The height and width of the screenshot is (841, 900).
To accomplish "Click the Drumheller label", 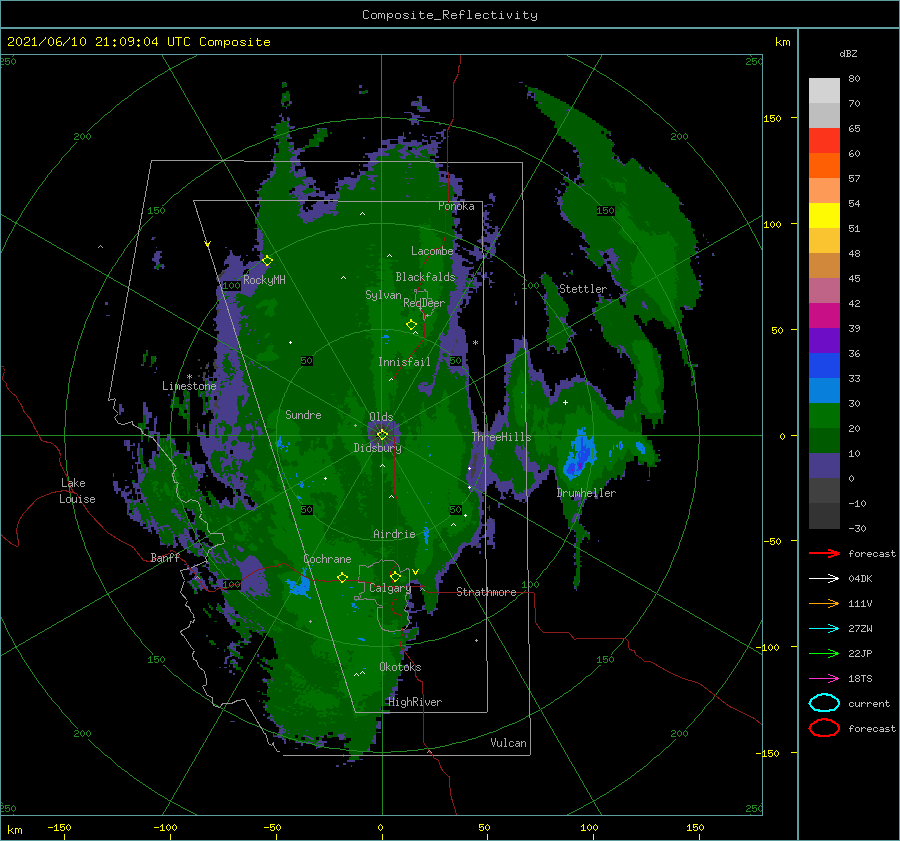I will (586, 493).
